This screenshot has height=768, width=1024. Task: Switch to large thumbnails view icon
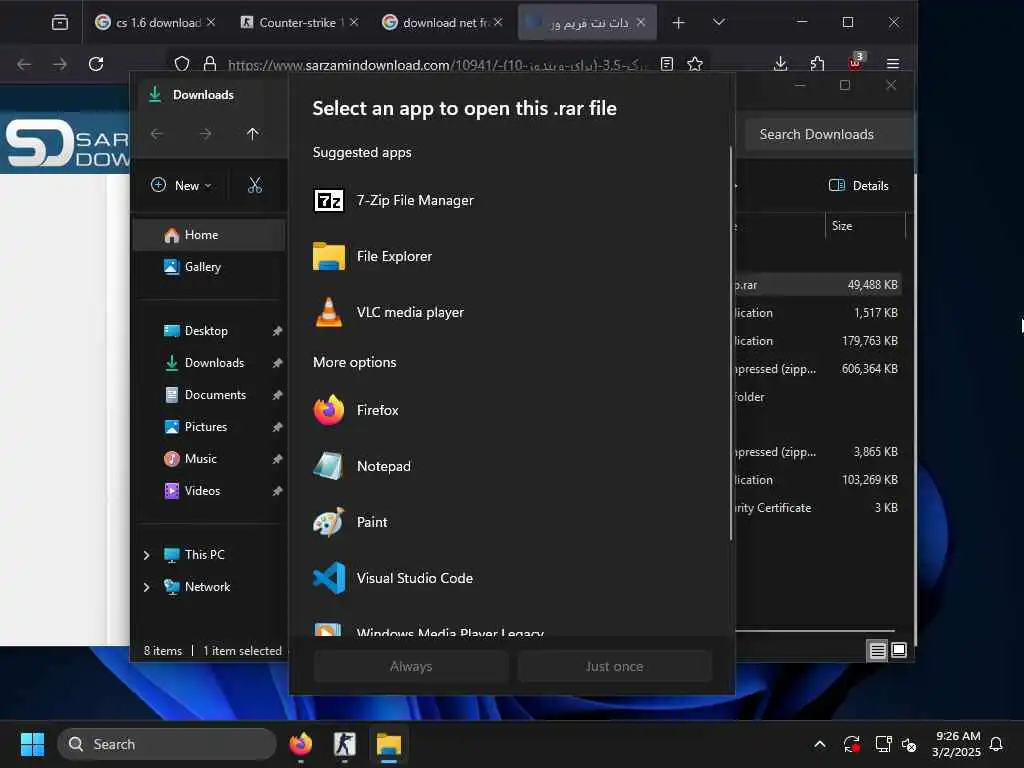coord(899,650)
